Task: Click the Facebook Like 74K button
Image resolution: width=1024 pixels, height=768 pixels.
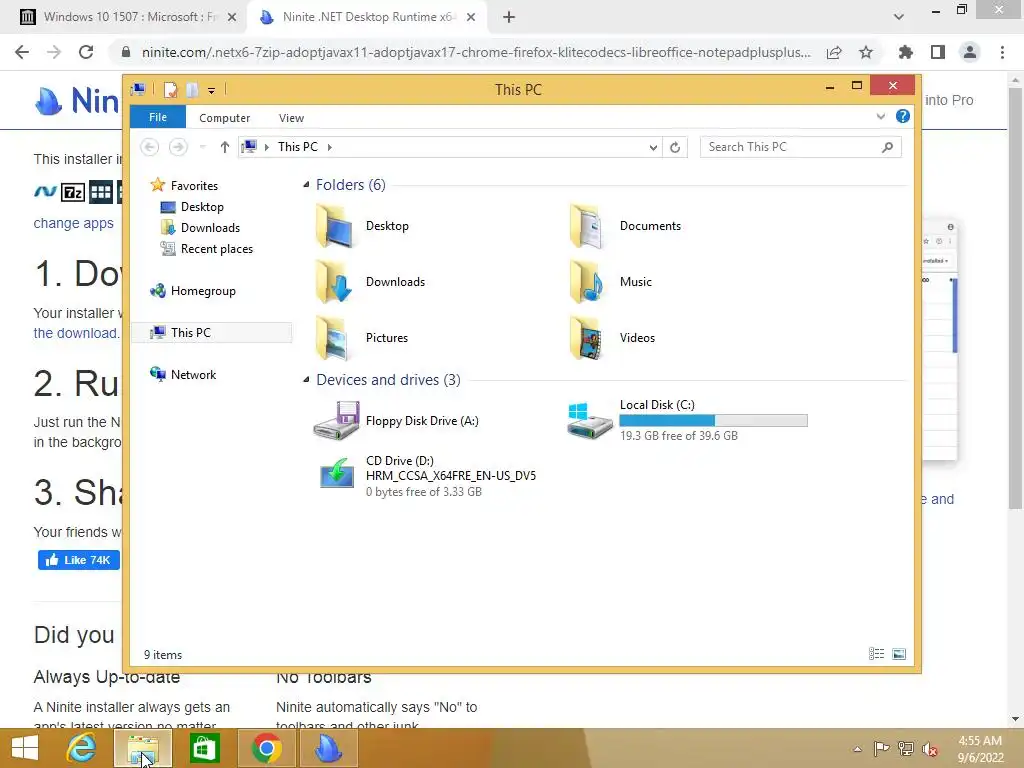Action: pyautogui.click(x=78, y=560)
